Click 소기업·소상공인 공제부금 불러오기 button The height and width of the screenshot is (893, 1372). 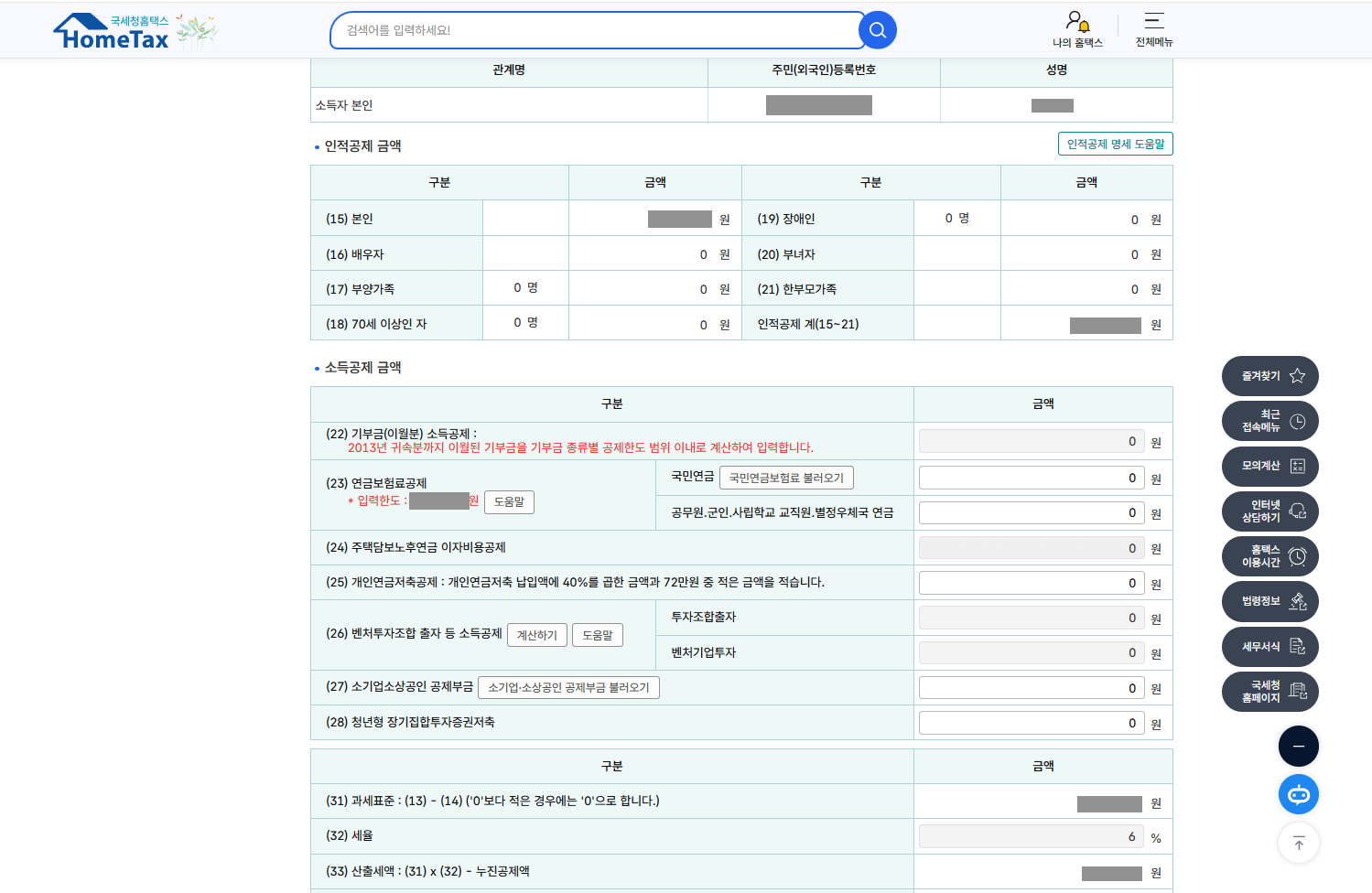(x=568, y=687)
